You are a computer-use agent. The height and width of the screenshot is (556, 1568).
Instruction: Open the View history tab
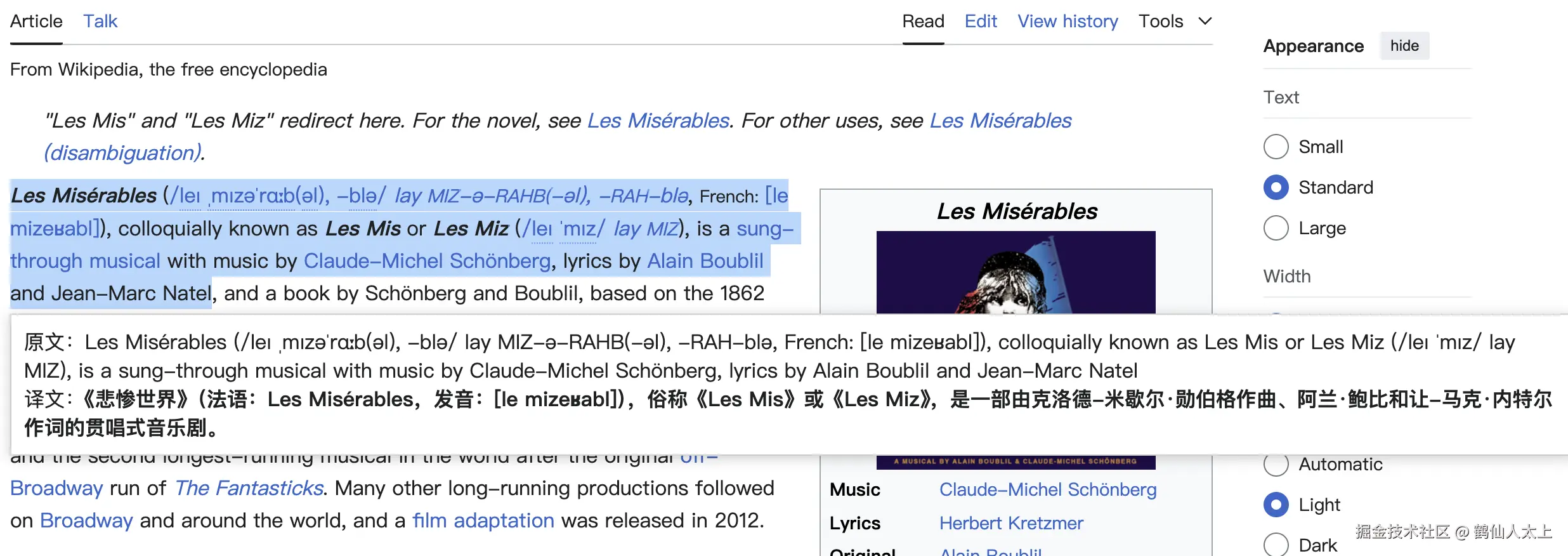(1068, 22)
